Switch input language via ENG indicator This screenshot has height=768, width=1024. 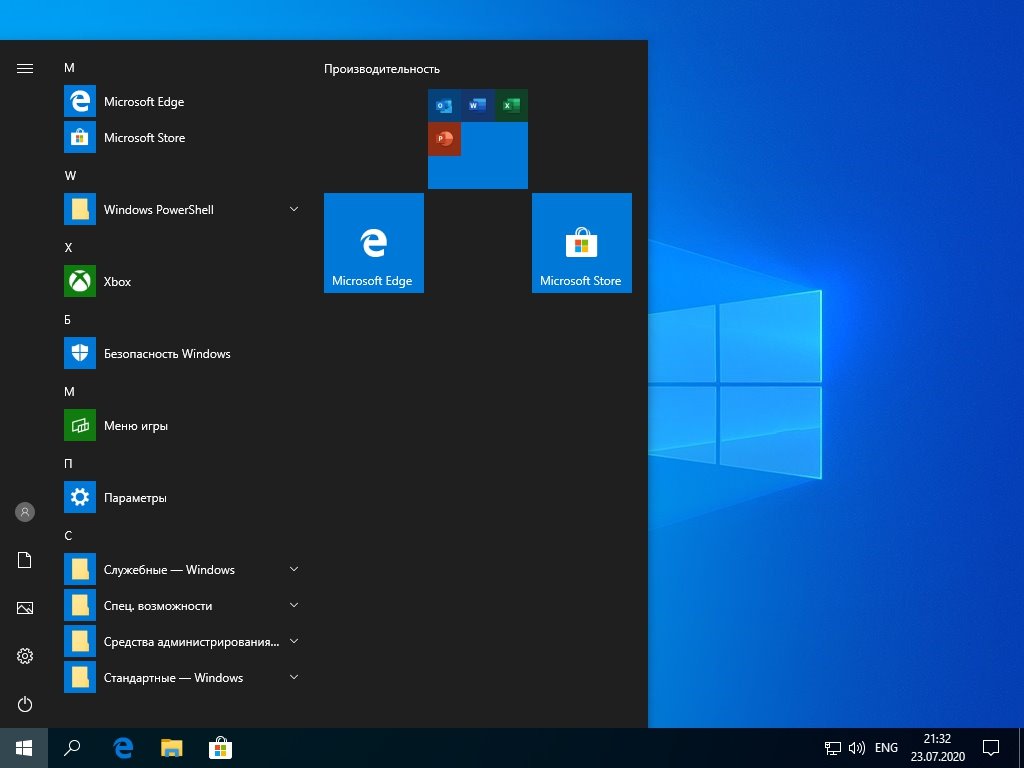pyautogui.click(x=886, y=748)
